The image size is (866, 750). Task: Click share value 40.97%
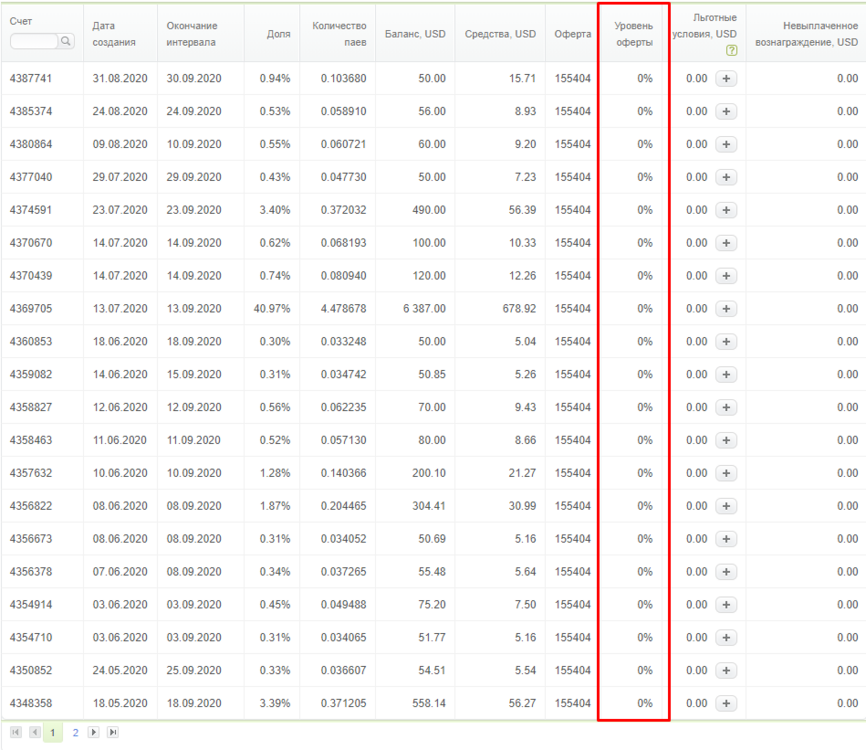pos(272,309)
